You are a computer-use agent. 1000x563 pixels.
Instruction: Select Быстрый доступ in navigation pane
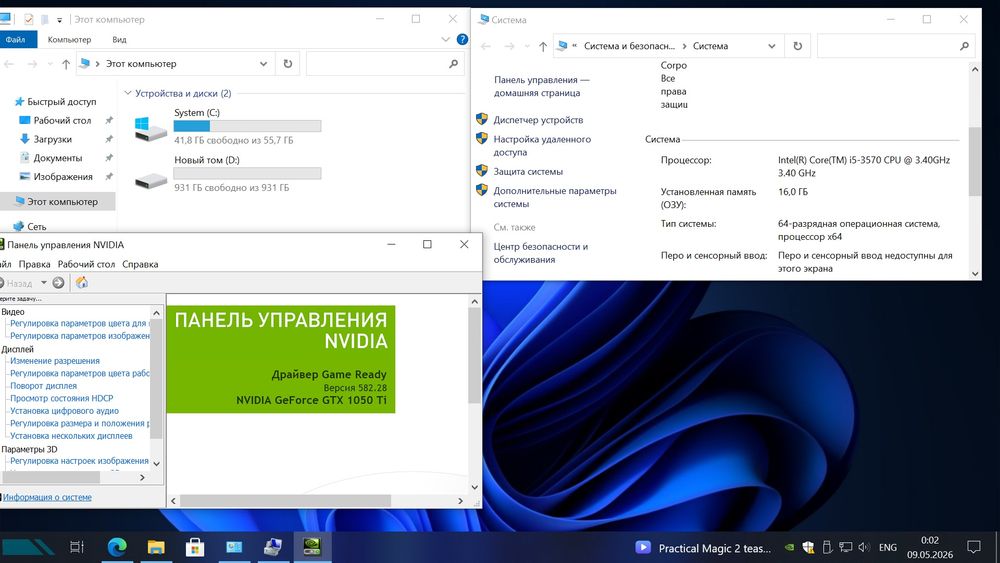coord(62,101)
